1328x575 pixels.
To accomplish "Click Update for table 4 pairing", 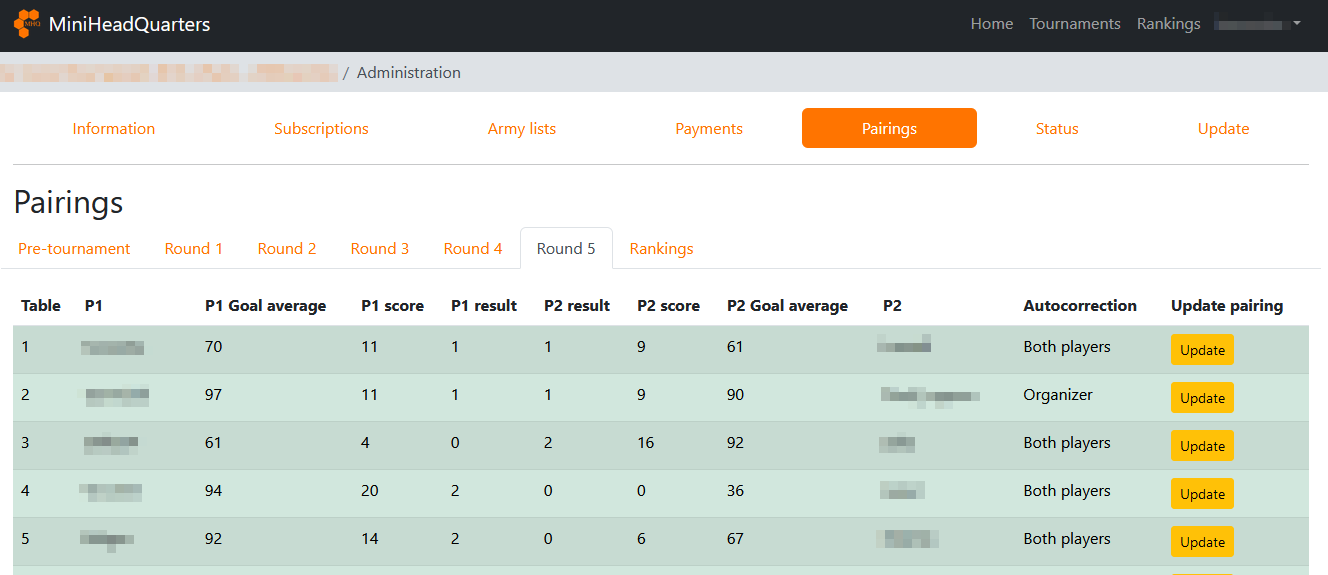I will point(1202,494).
